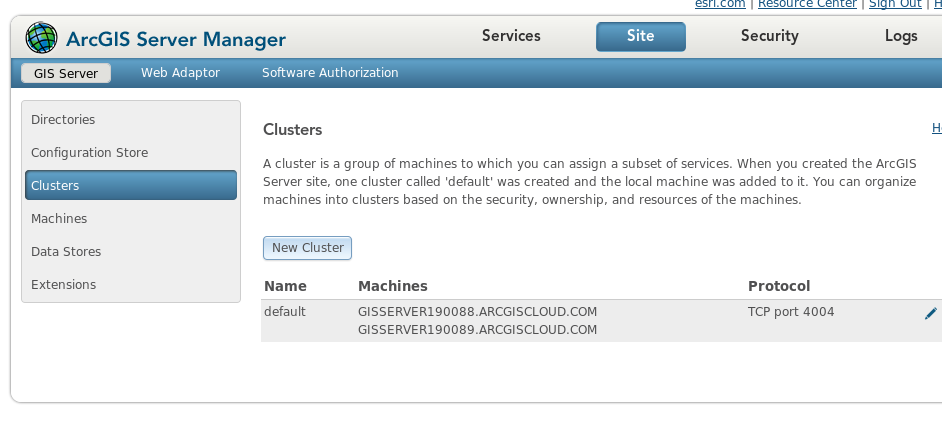The width and height of the screenshot is (942, 430).
Task: Select Clusters in the sidebar
Action: click(131, 185)
